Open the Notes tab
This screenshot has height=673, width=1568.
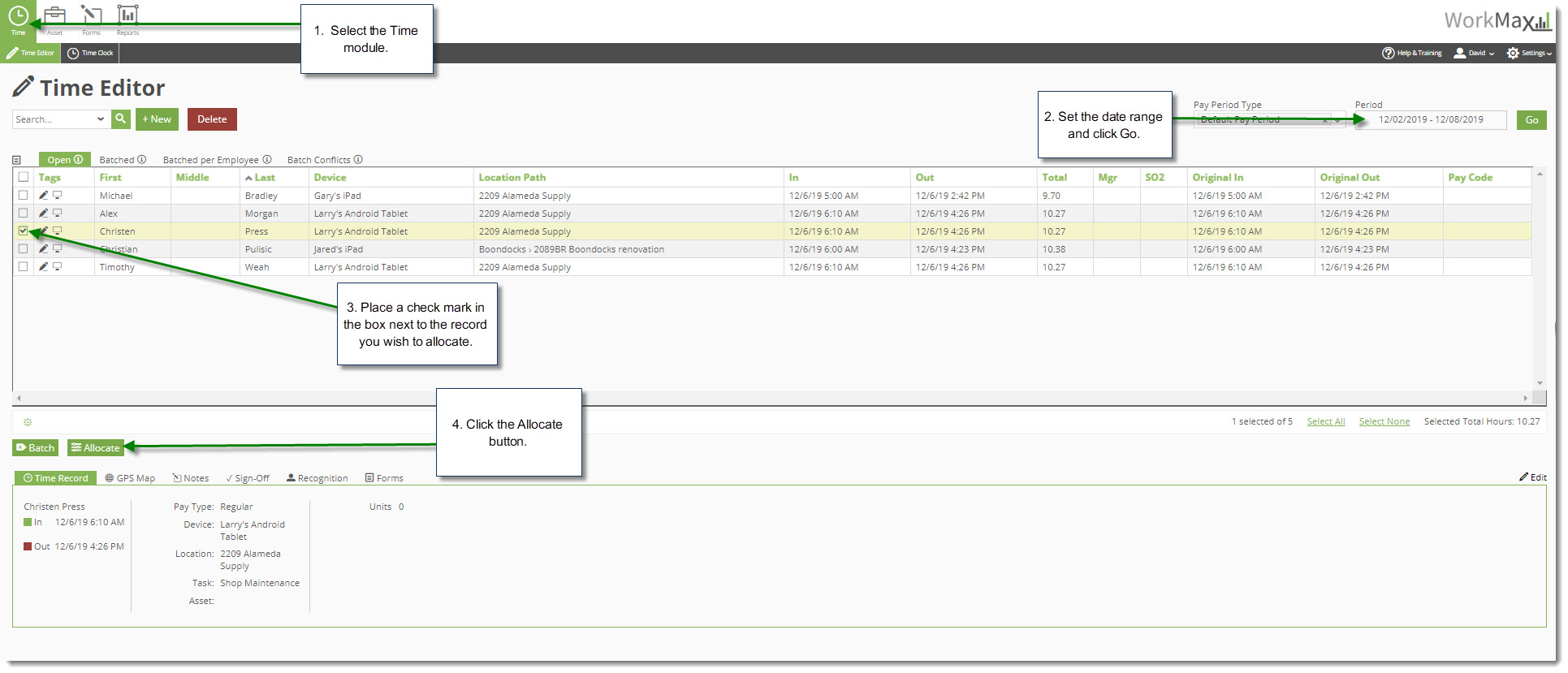point(191,478)
